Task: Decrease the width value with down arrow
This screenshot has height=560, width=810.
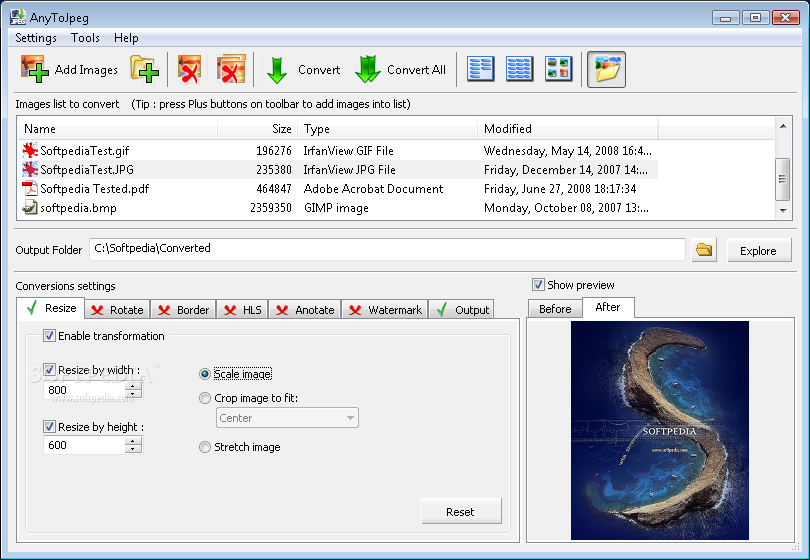Action: (x=133, y=394)
